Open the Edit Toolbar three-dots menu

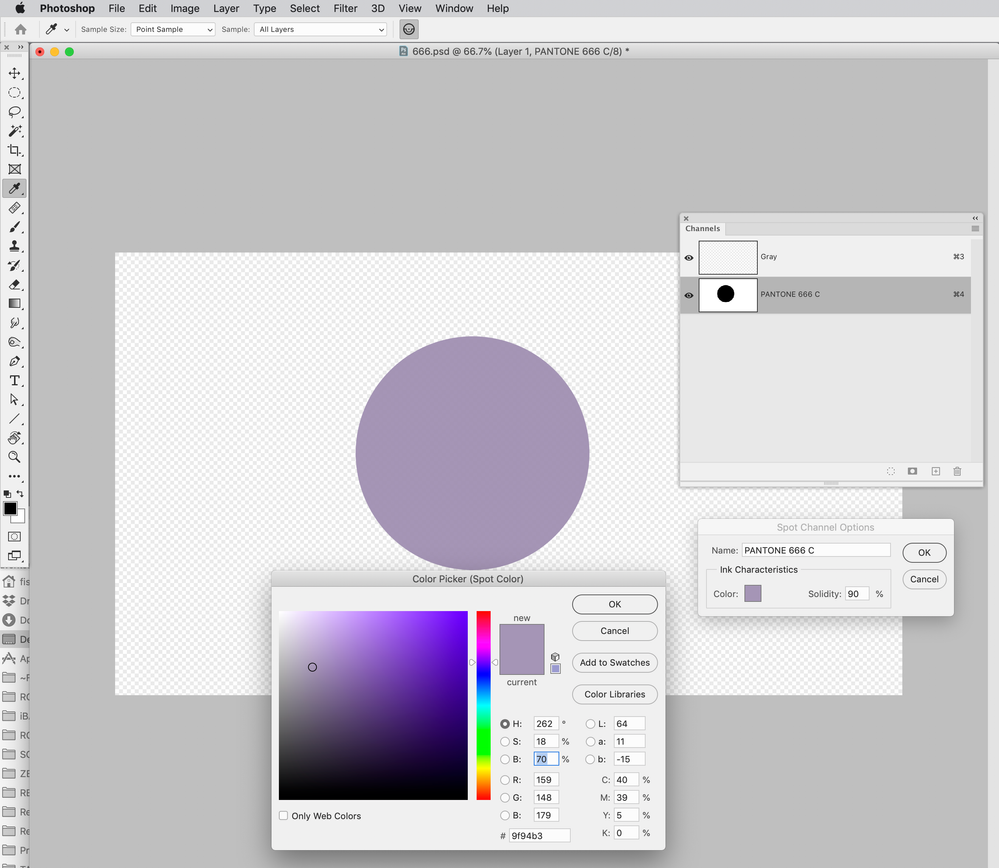click(14, 476)
